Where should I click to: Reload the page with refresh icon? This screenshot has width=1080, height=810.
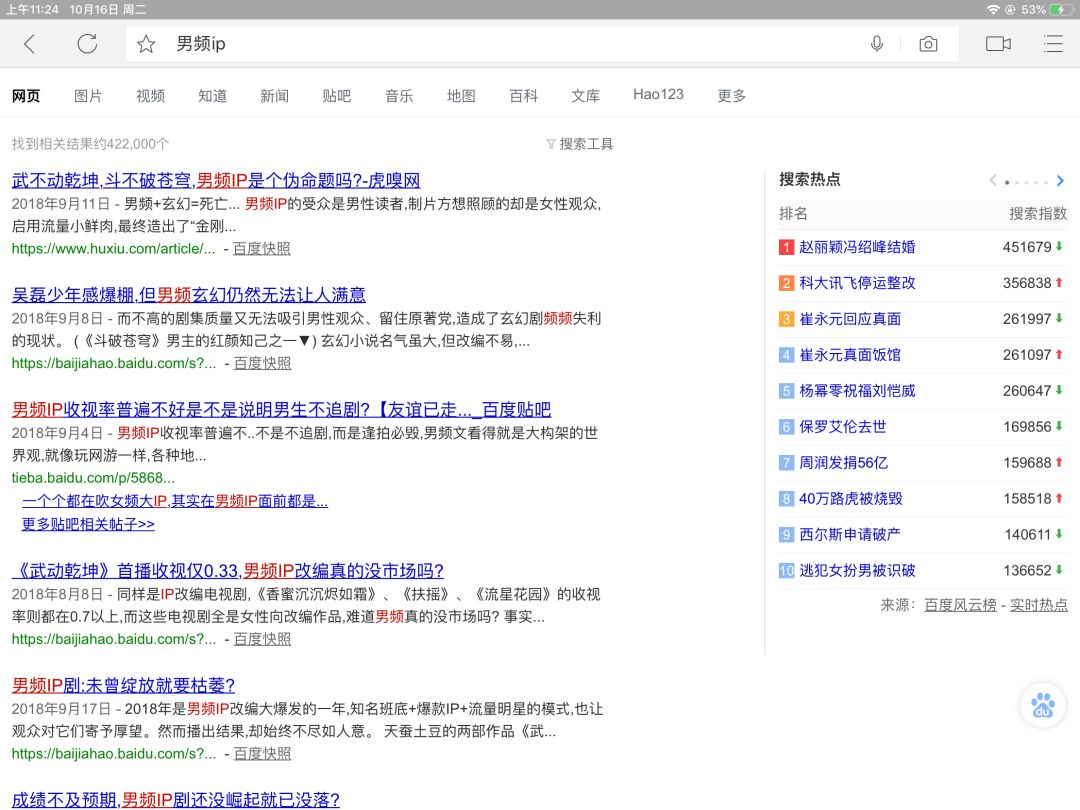87,44
